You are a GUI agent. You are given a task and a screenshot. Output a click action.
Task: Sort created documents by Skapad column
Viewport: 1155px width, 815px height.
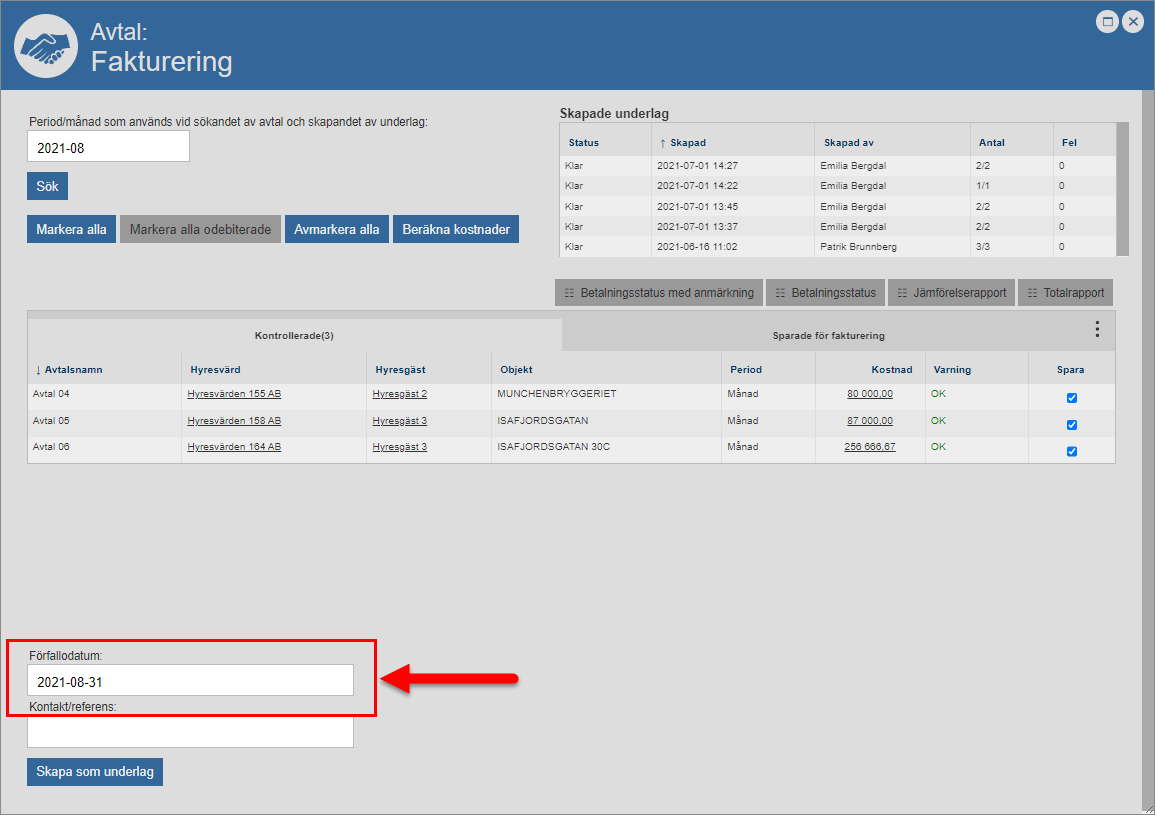[x=688, y=143]
